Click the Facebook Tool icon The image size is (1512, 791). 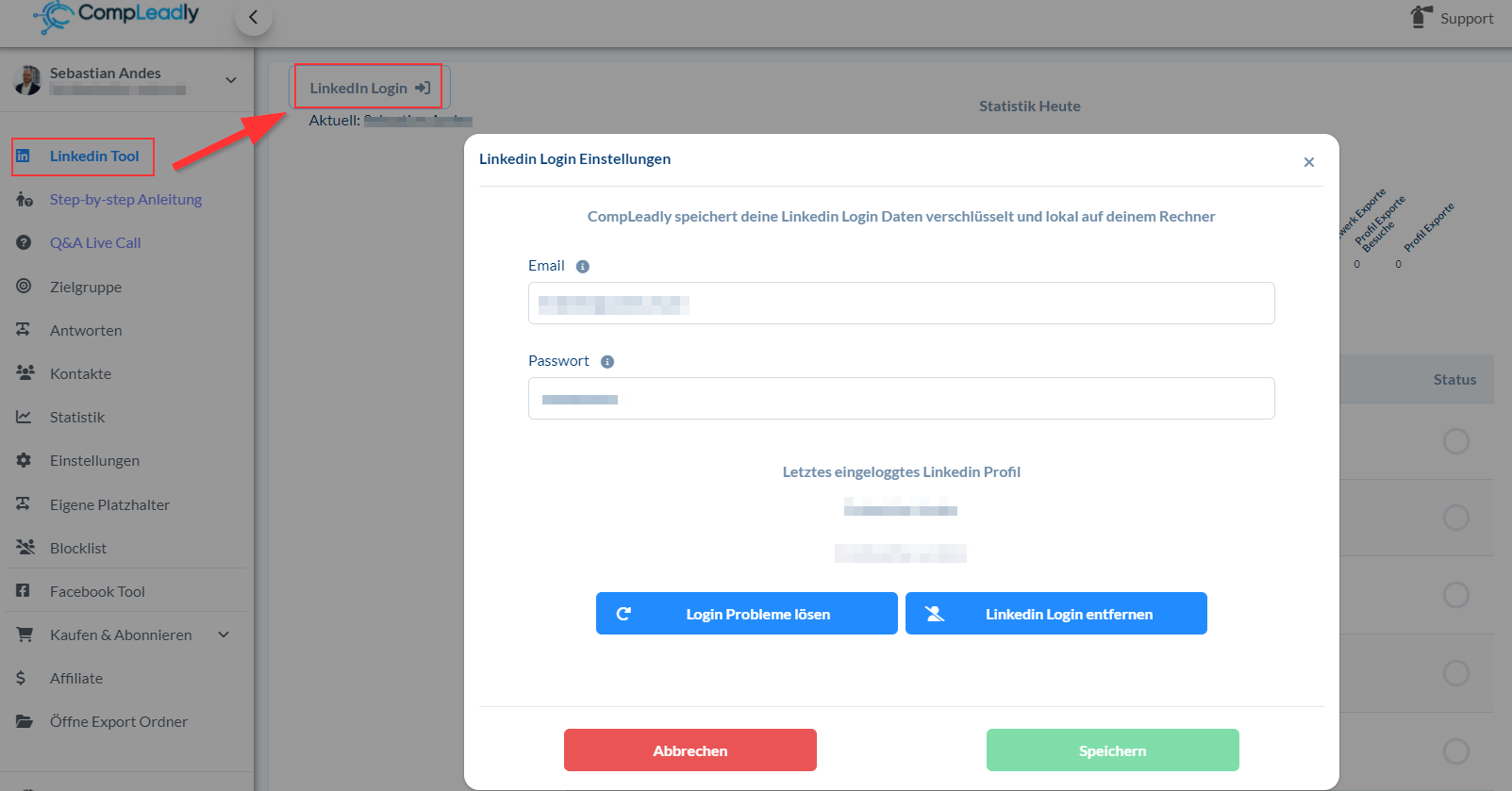pos(25,591)
